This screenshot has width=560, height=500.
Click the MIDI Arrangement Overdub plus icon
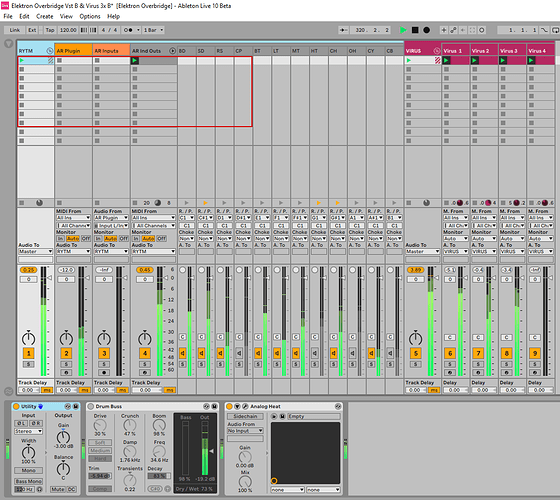(x=444, y=30)
